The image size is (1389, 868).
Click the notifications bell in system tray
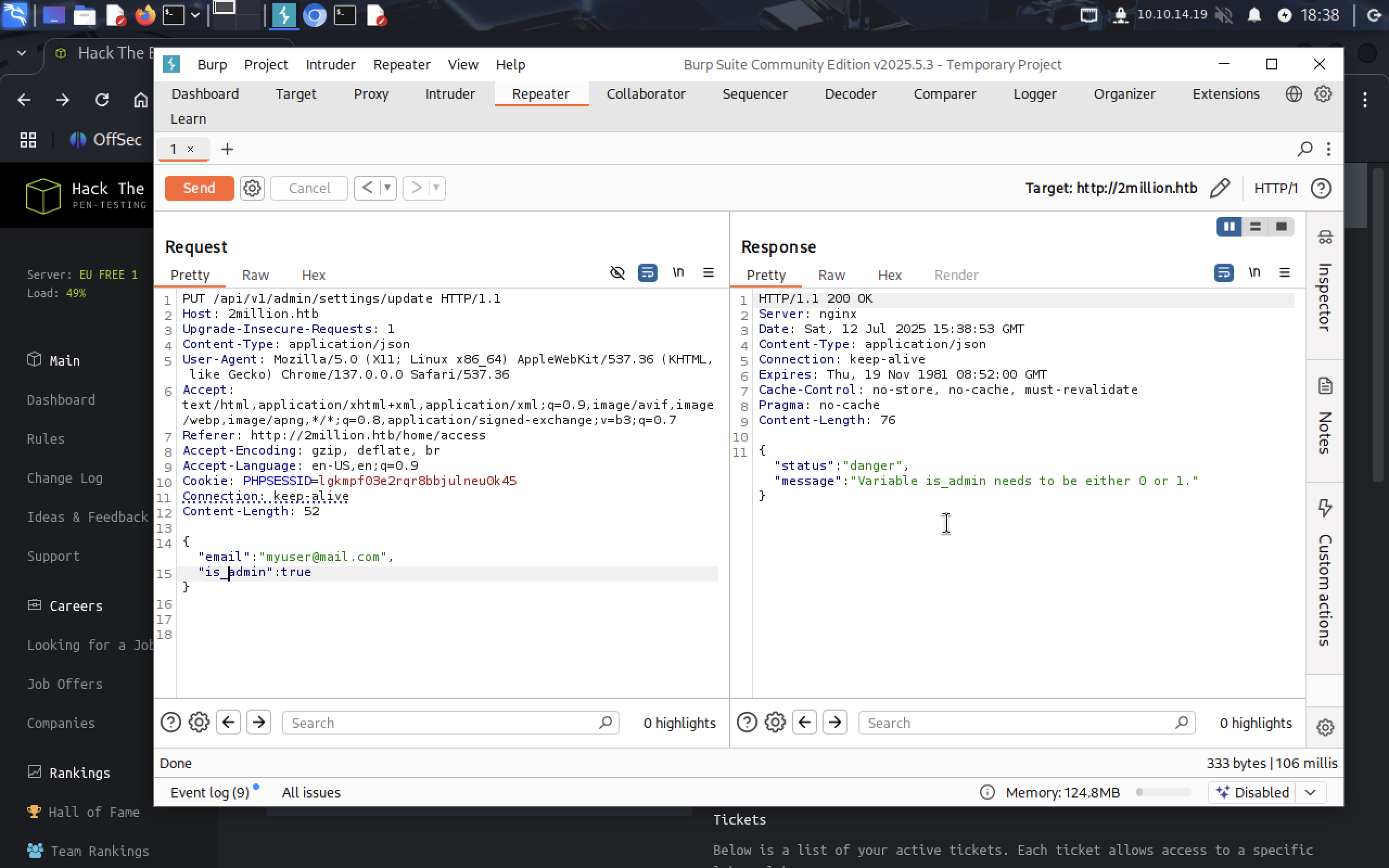pos(1254,15)
